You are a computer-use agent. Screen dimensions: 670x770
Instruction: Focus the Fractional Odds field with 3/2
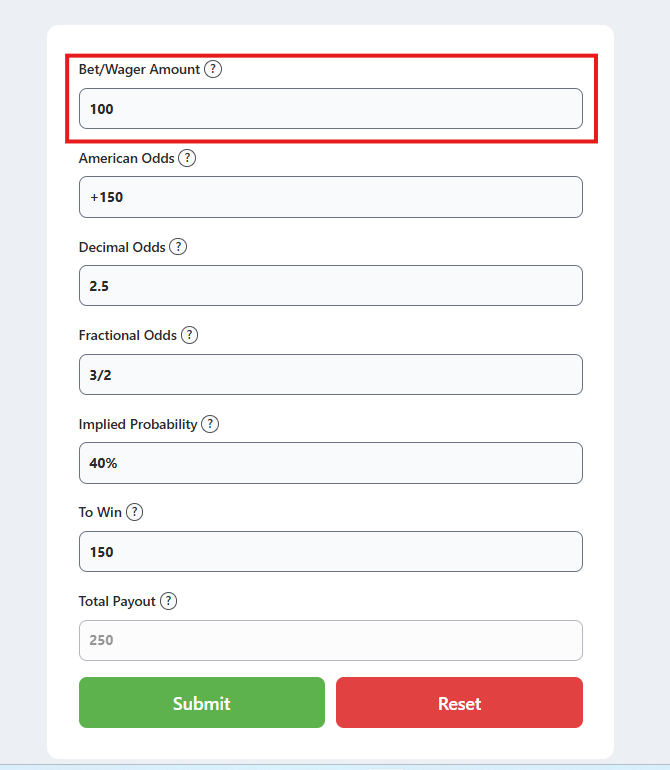point(331,375)
